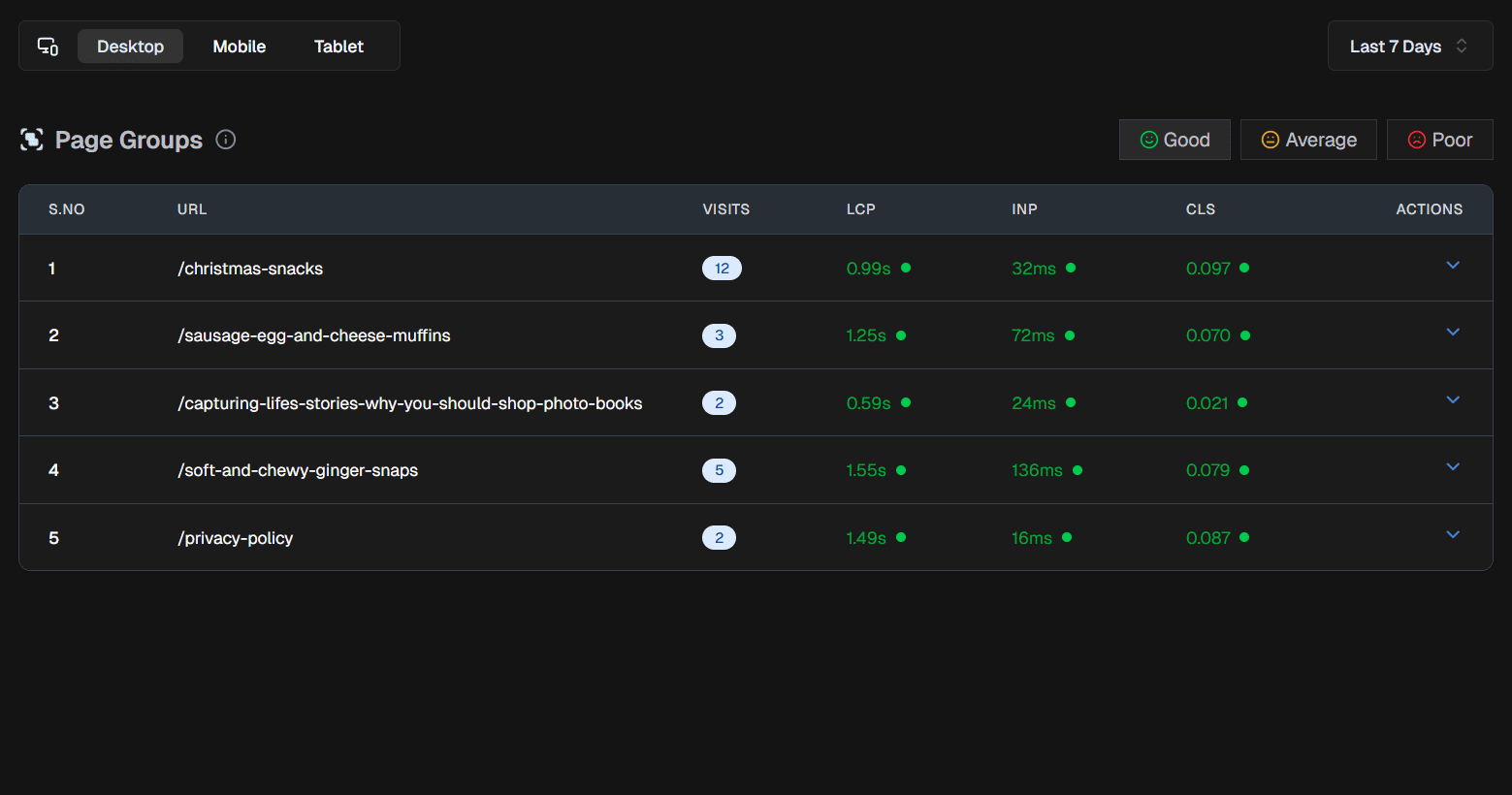Expand the /sausage-egg-and-cheese-muffins row
1512x795 pixels.
click(x=1453, y=333)
